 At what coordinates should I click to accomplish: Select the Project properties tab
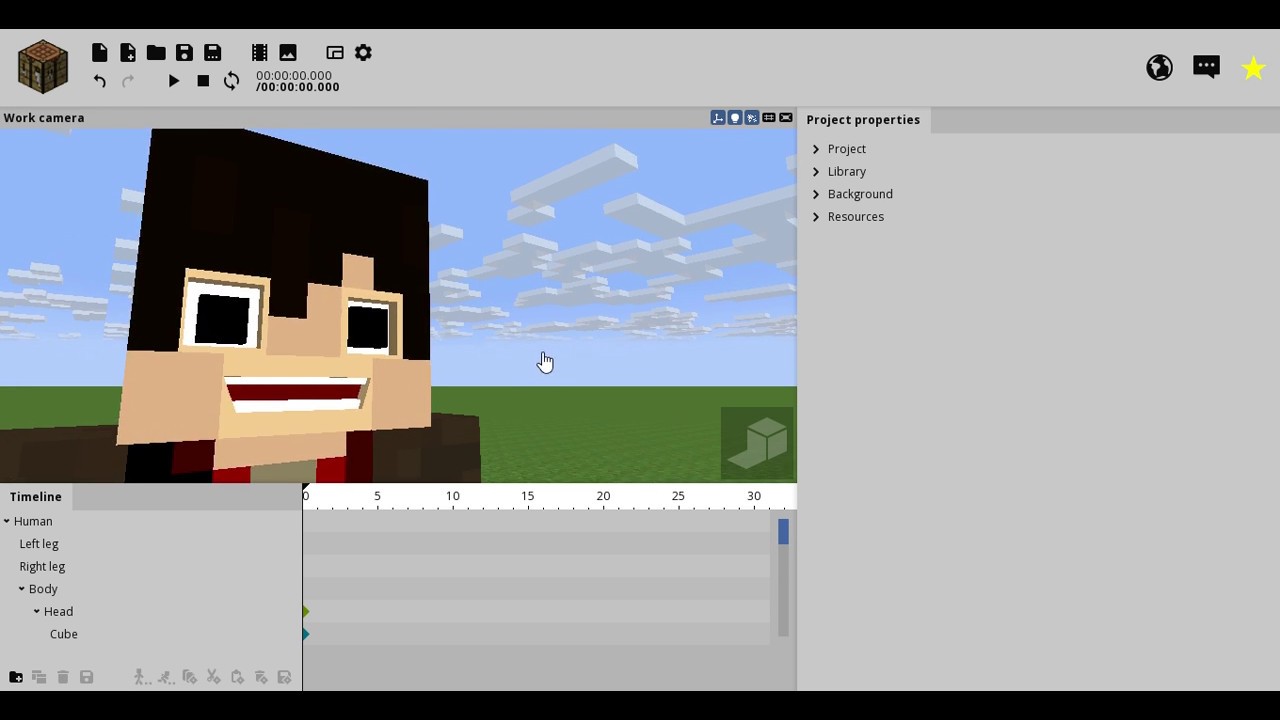863,120
